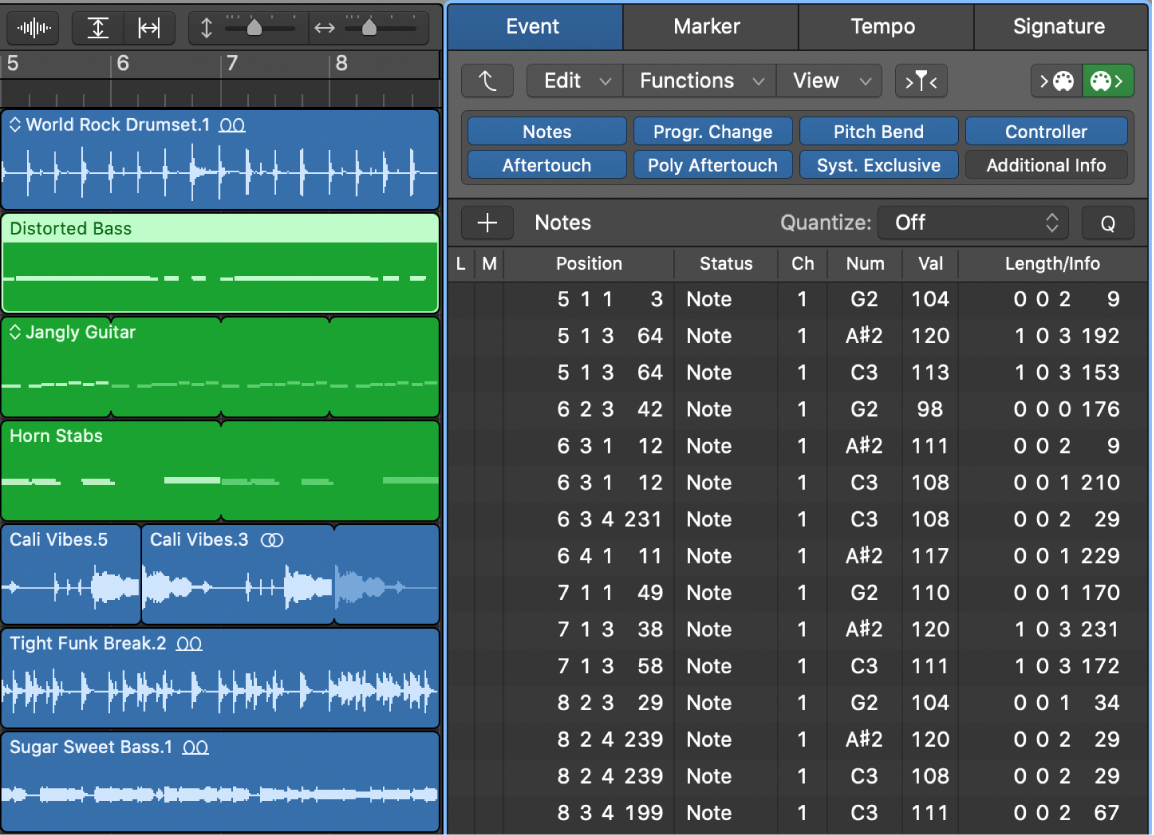
Task: Click the Q quantize button
Action: point(1107,222)
